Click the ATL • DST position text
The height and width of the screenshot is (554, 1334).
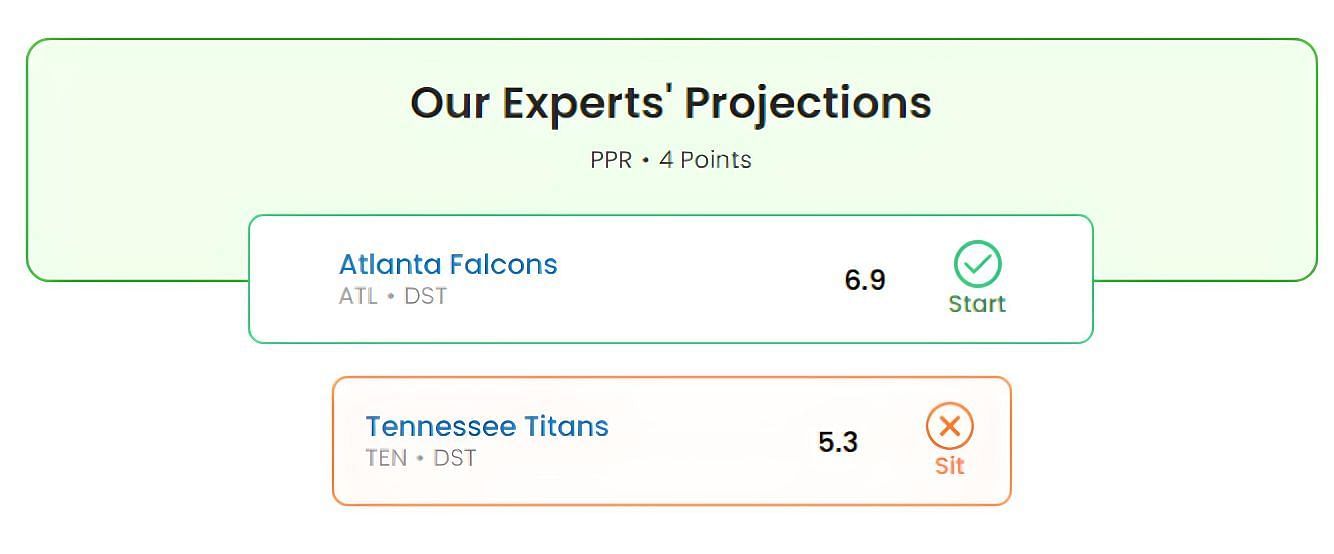tap(393, 297)
